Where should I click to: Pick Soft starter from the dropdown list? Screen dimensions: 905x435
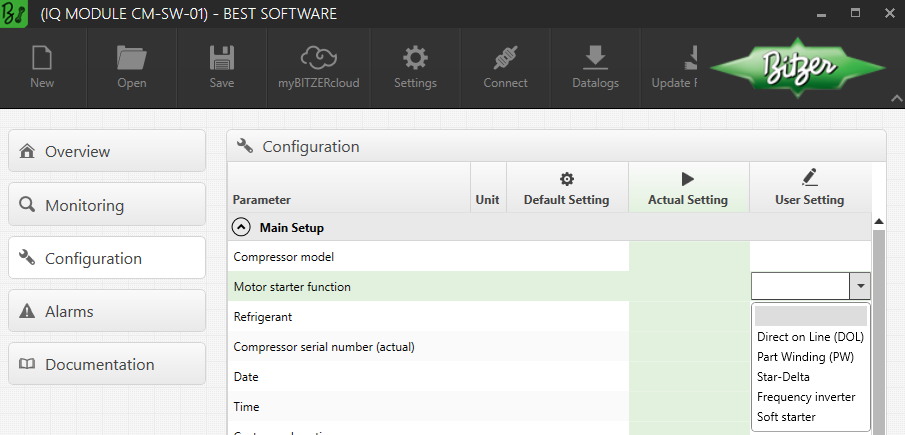coord(810,417)
